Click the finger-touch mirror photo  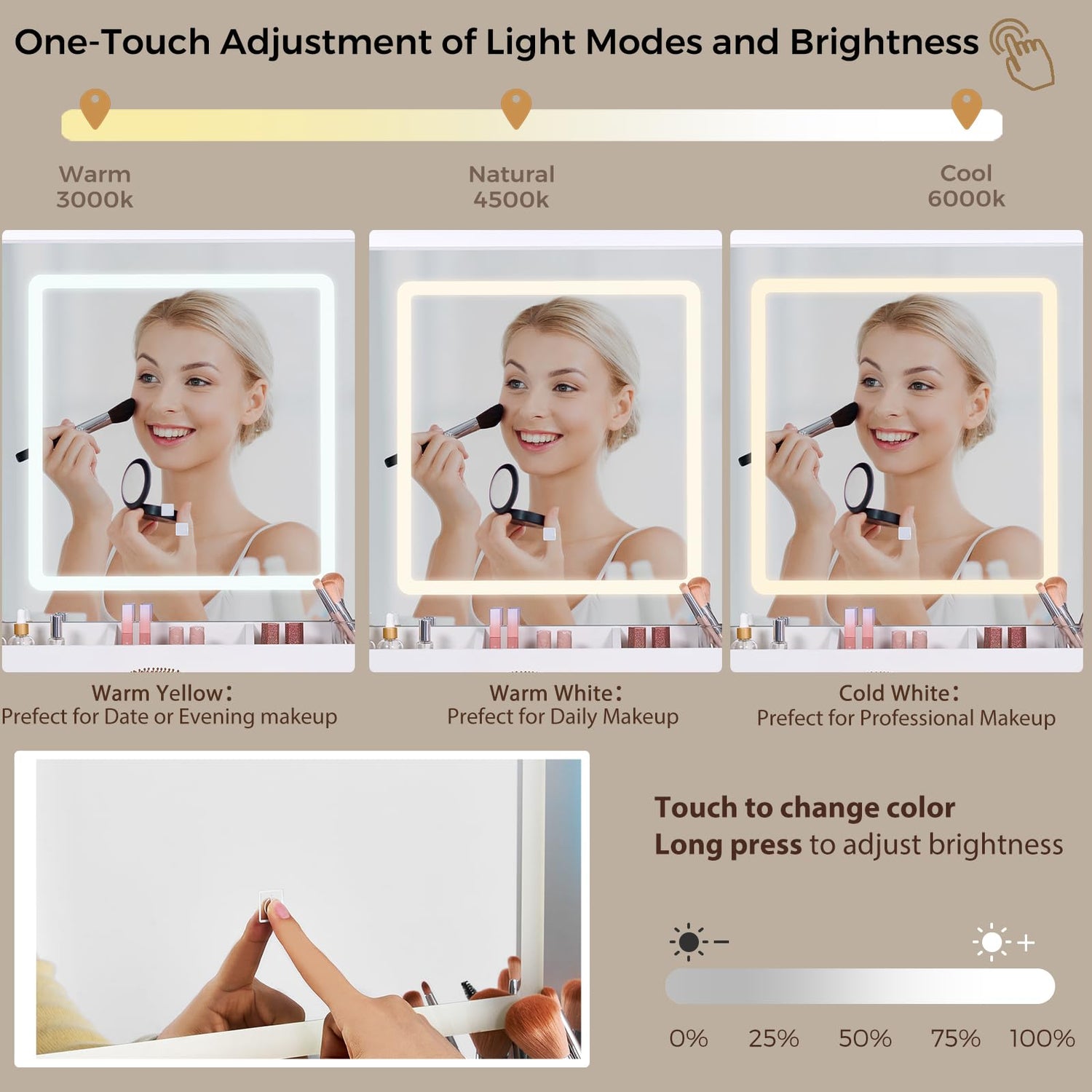point(301,909)
